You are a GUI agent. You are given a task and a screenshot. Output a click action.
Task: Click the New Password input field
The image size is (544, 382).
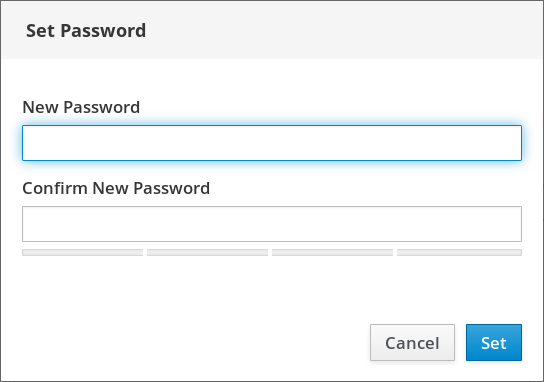(272, 143)
